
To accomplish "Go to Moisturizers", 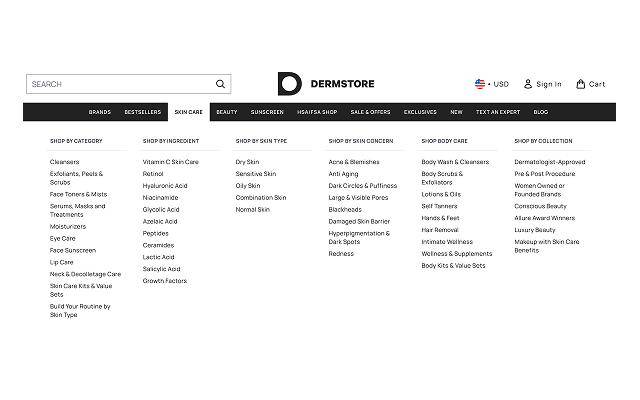I will pos(68,227).
